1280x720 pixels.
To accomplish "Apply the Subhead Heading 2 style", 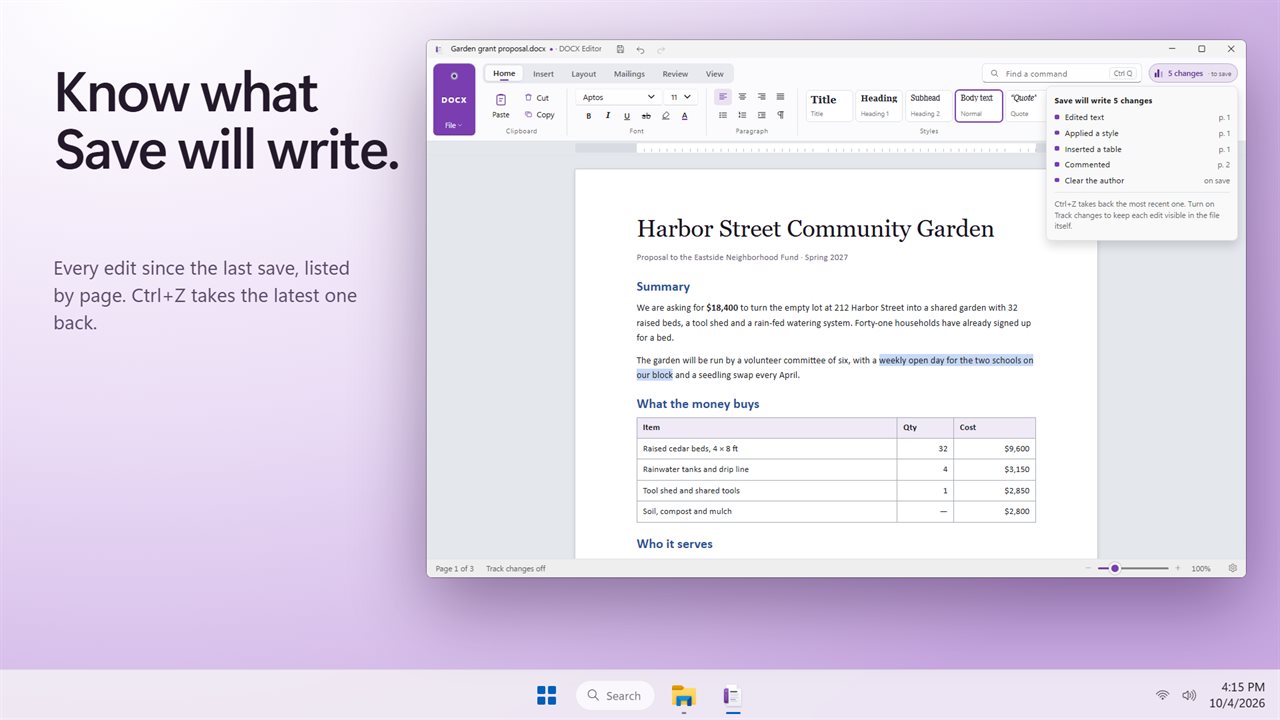I will [x=929, y=106].
